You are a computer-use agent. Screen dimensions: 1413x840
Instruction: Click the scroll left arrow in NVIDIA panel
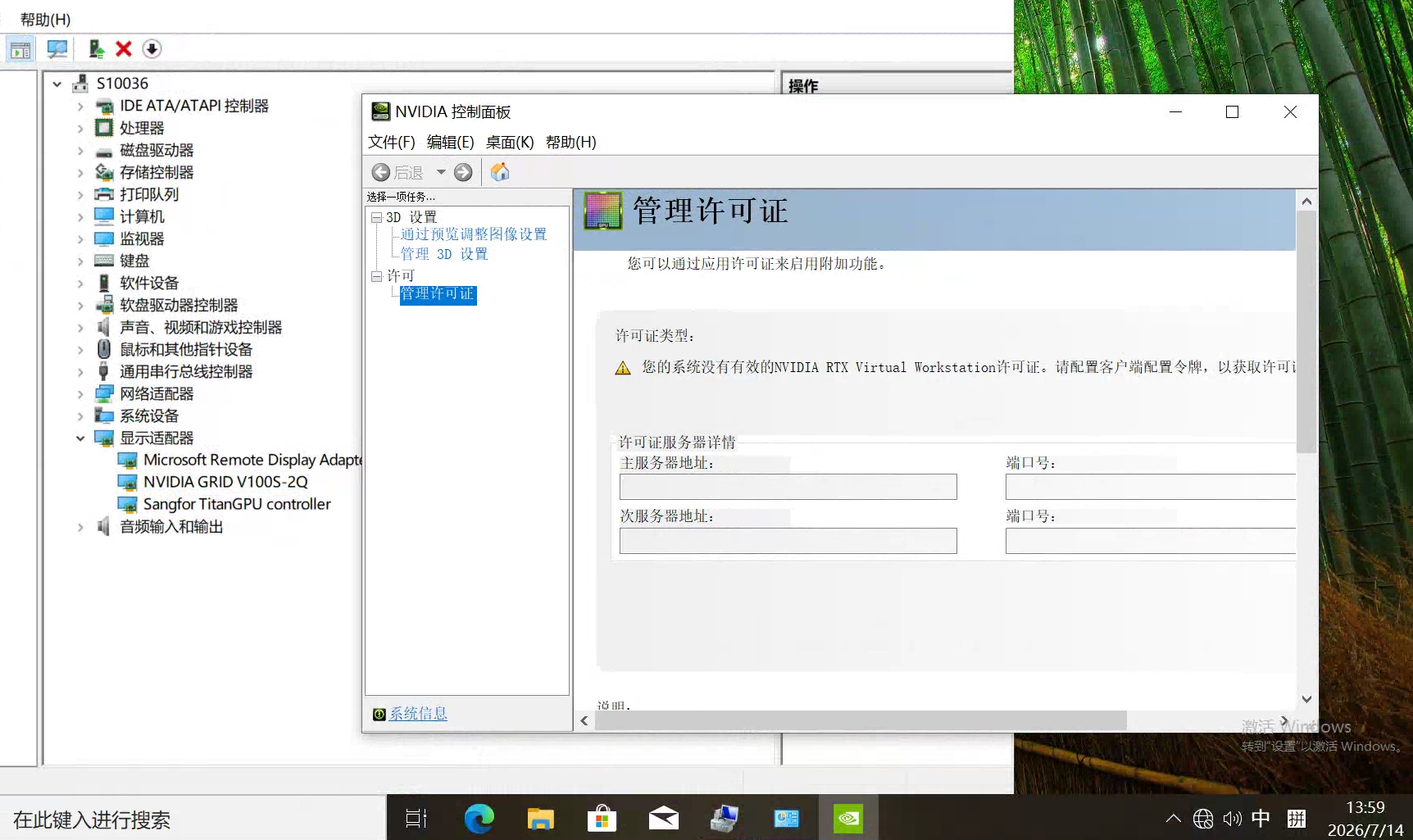[584, 721]
